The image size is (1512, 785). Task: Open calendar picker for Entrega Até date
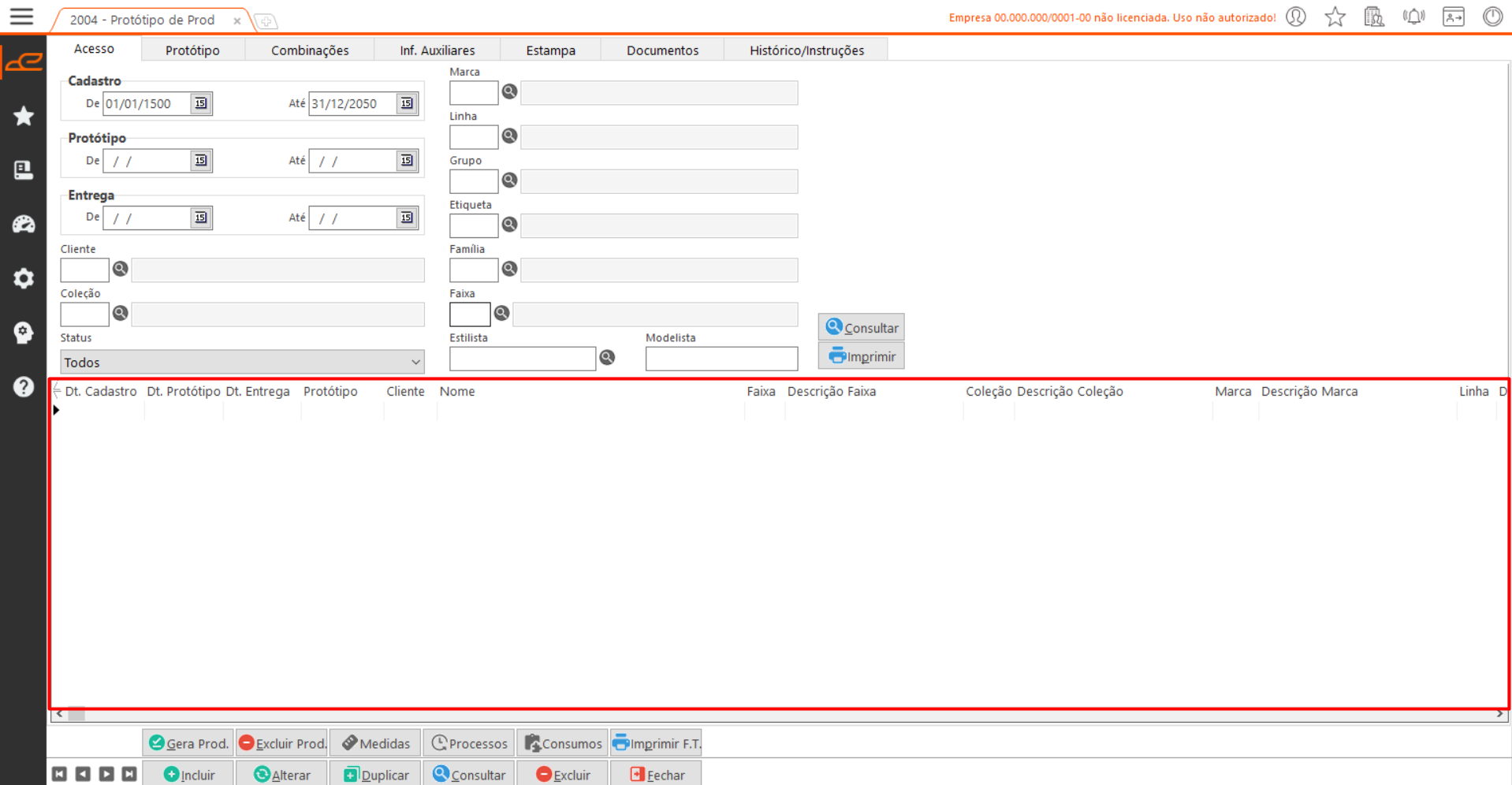(x=407, y=218)
